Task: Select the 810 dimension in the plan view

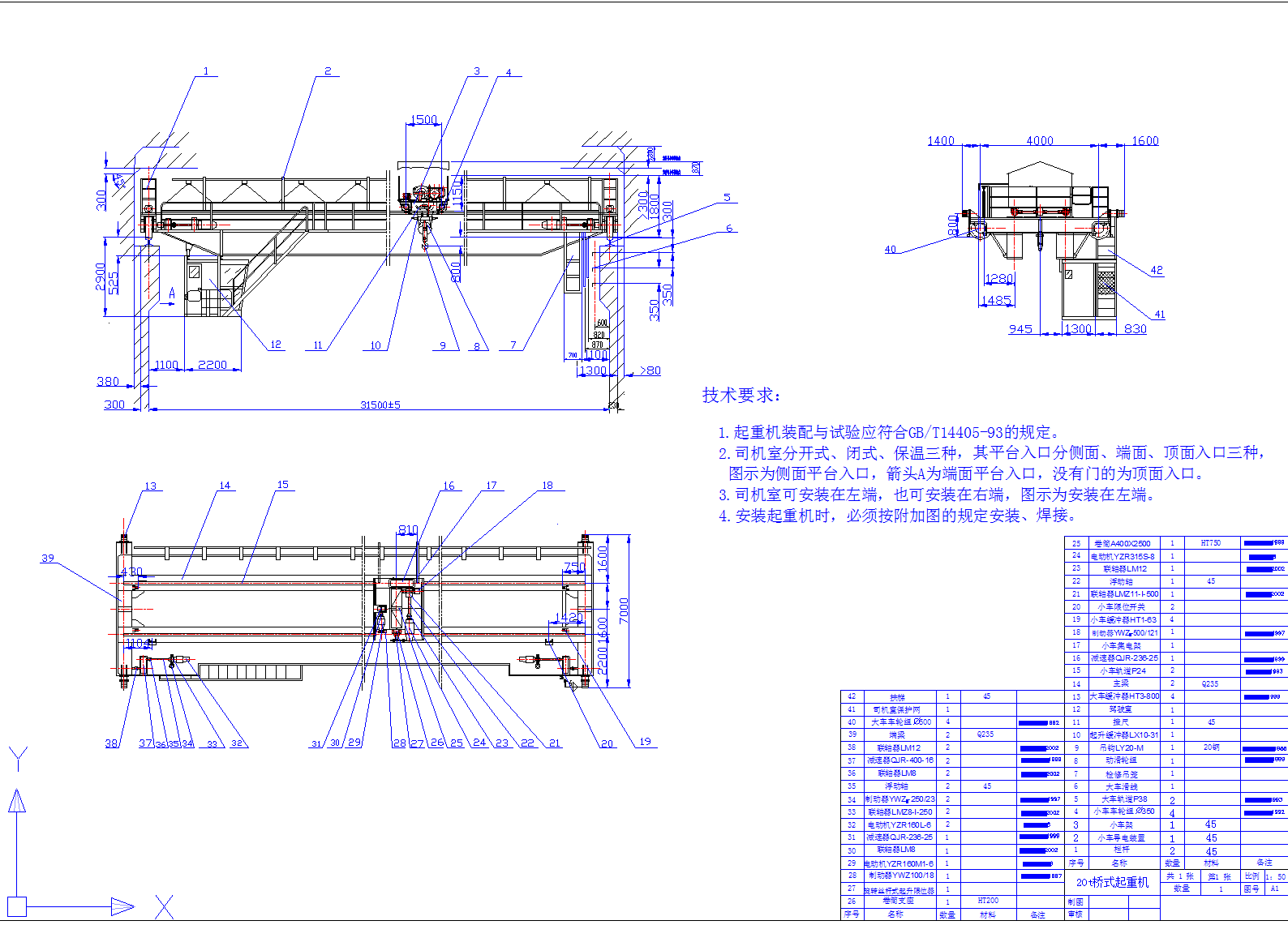Action: 408,529
